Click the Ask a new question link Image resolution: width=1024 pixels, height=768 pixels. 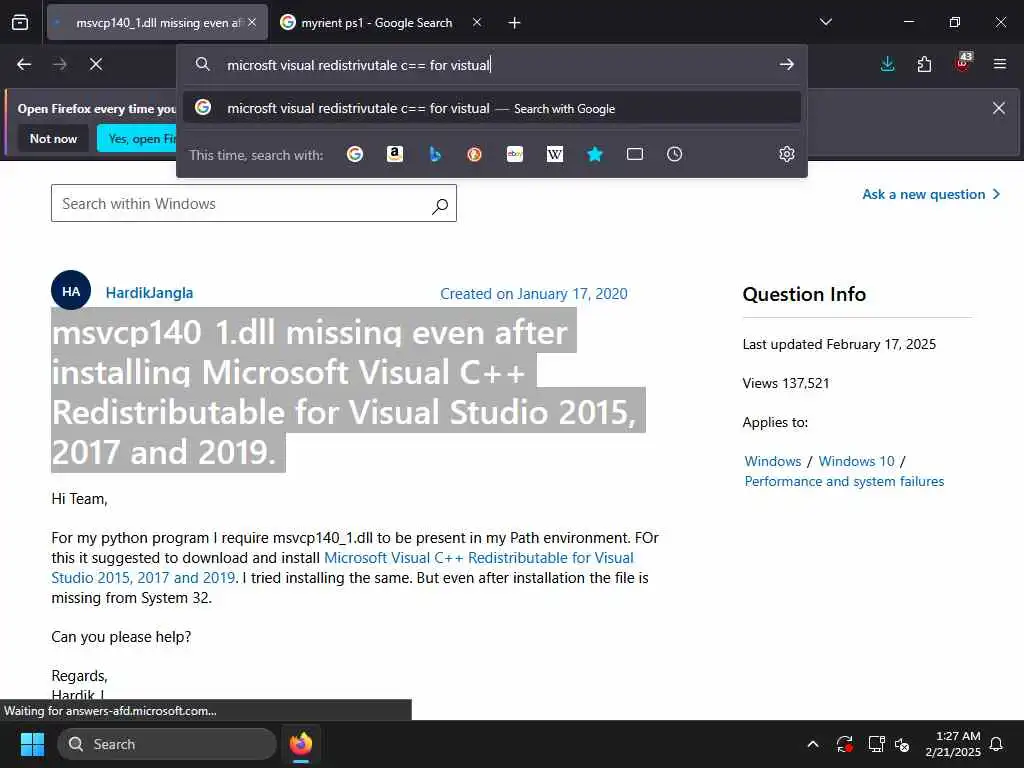click(x=931, y=194)
